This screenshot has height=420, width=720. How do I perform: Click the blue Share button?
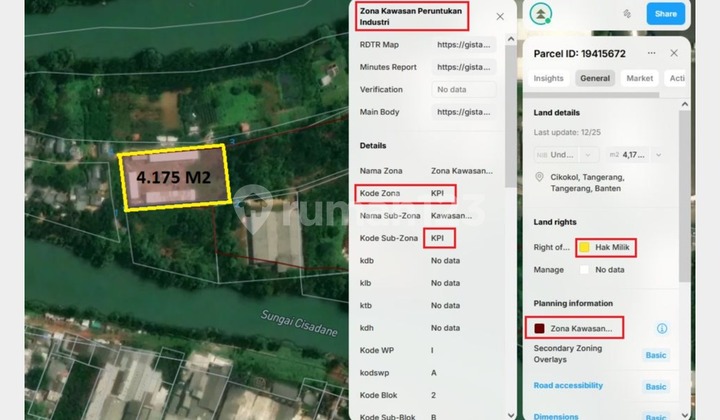665,14
